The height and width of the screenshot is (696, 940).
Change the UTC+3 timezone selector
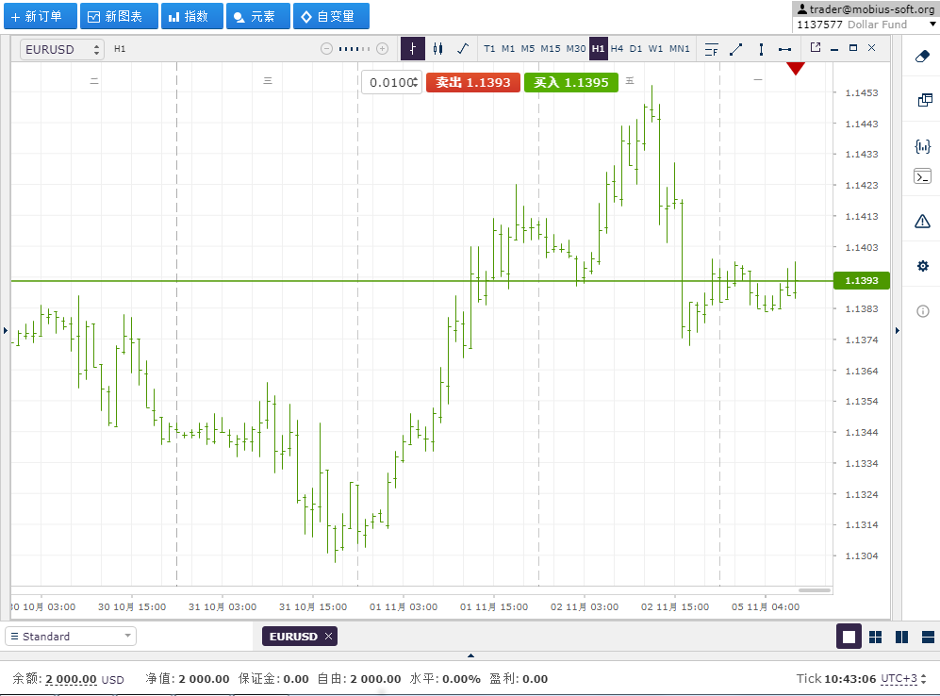903,679
